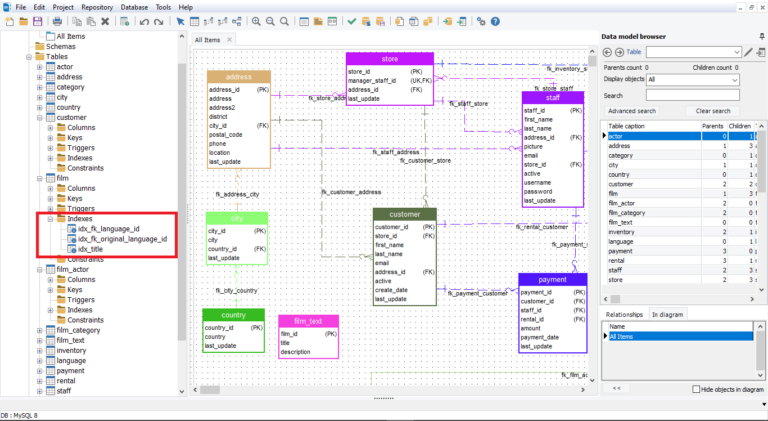Click the Print icon in the toolbar
The width and height of the screenshot is (768, 421).
pos(57,21)
